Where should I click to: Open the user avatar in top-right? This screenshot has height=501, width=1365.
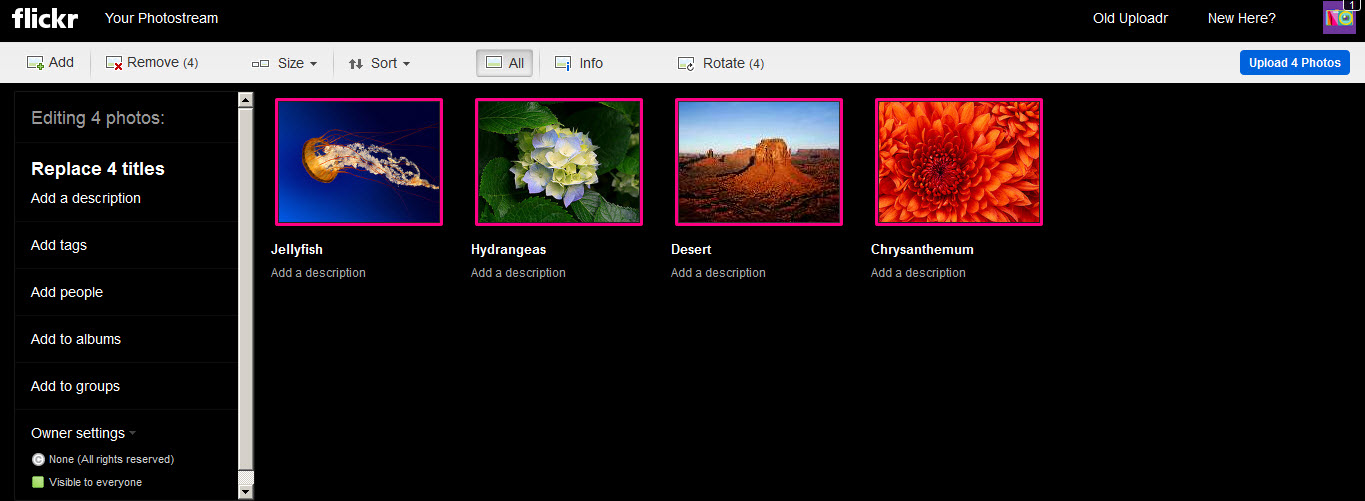[1339, 17]
